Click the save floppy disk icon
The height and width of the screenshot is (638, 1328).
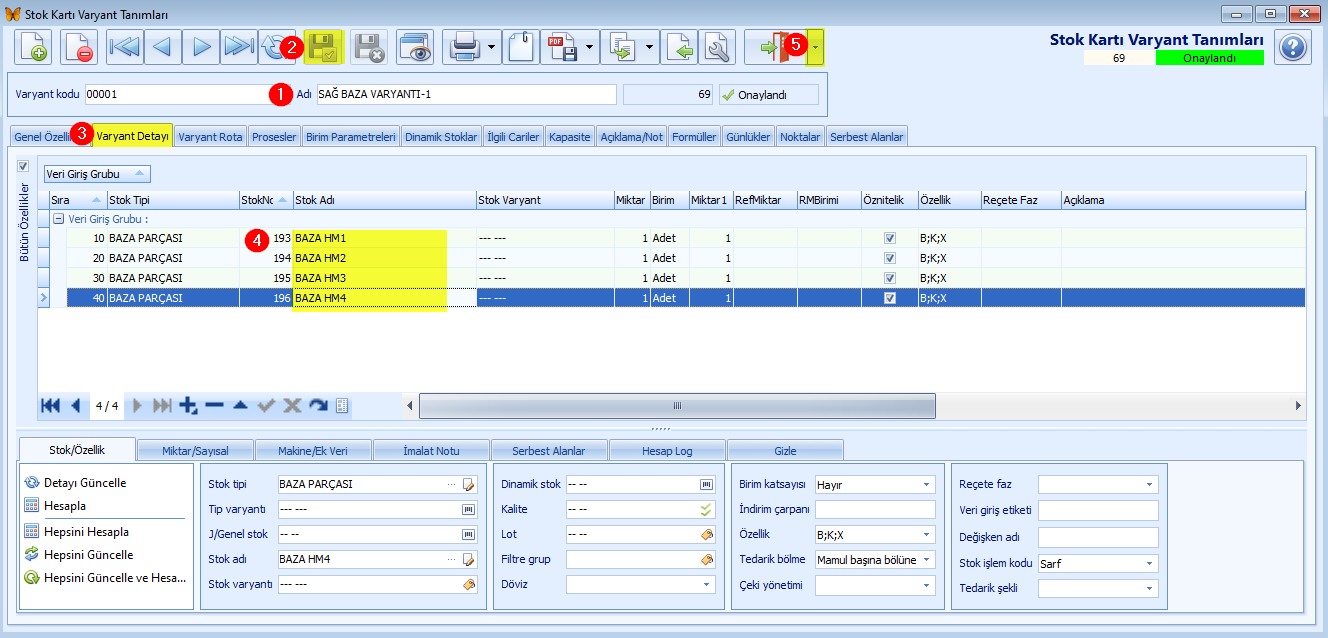(x=324, y=47)
